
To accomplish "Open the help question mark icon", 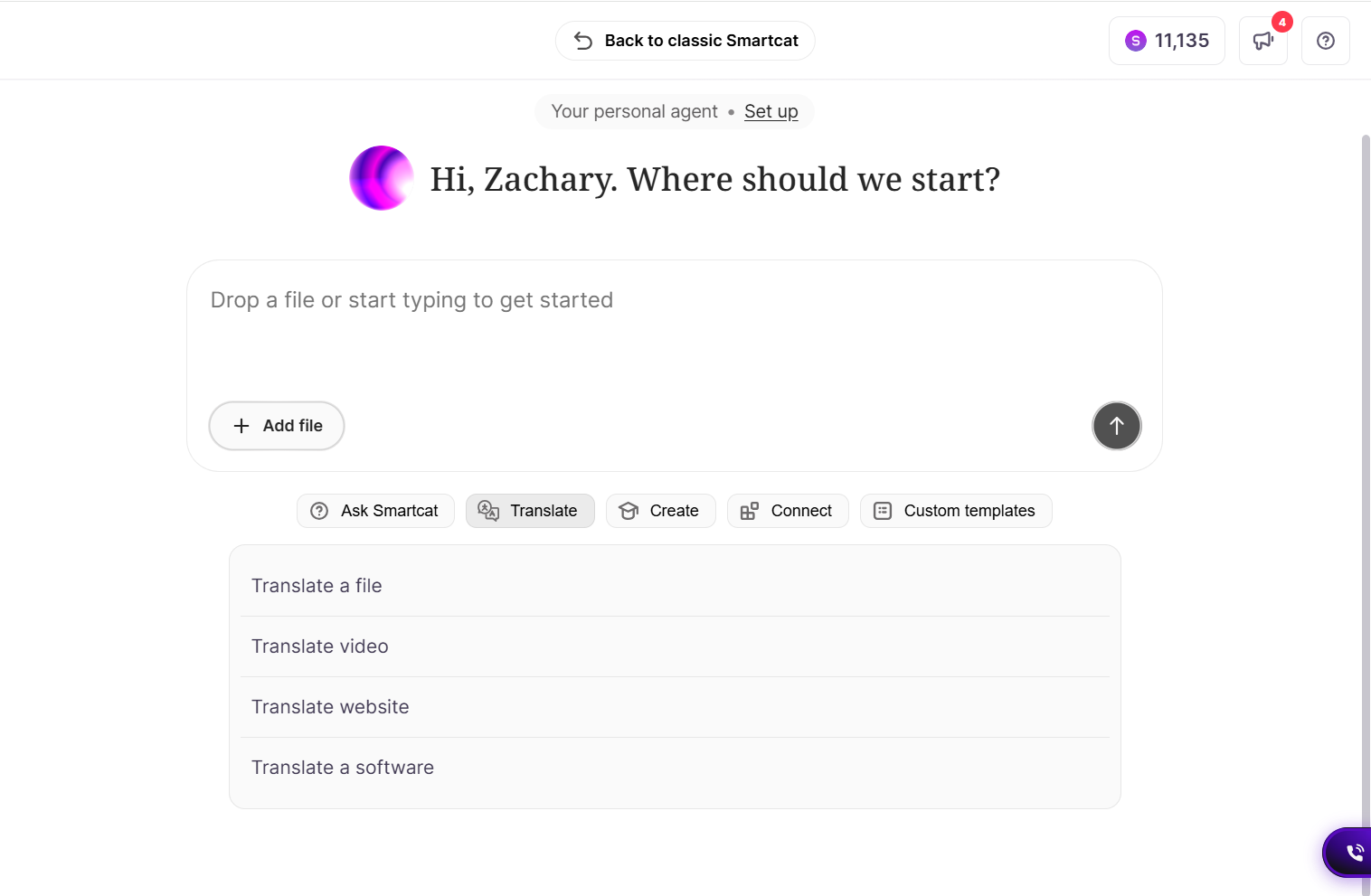I will click(x=1326, y=41).
